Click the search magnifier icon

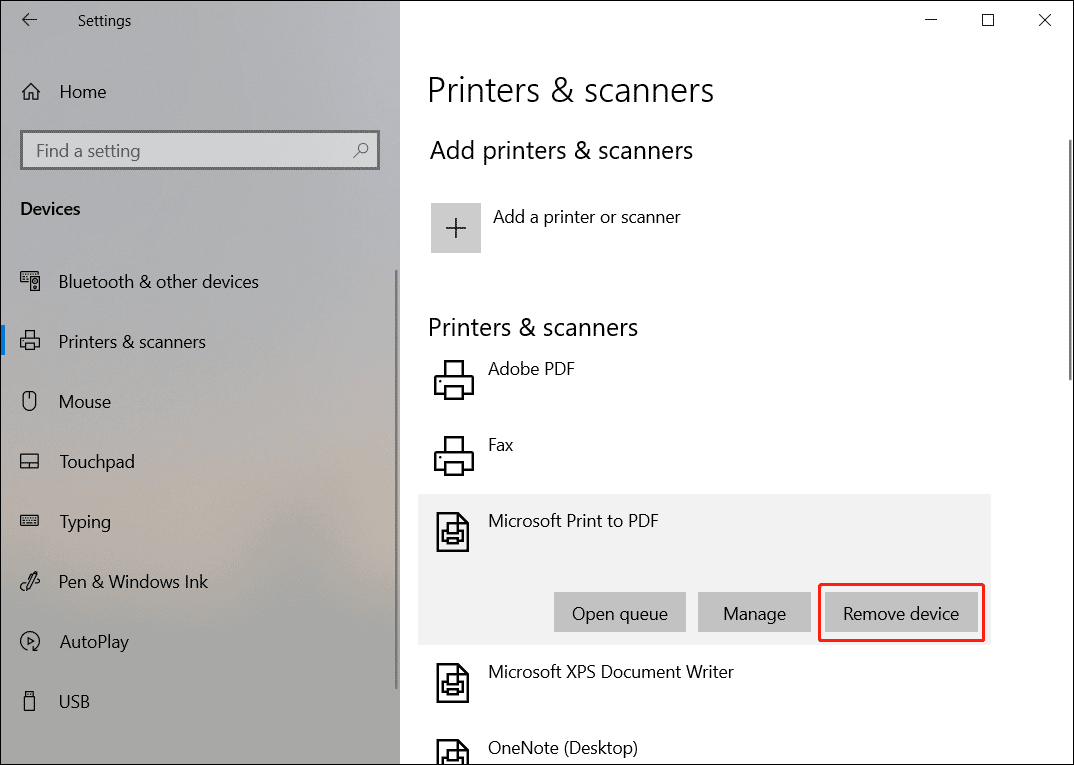(361, 150)
